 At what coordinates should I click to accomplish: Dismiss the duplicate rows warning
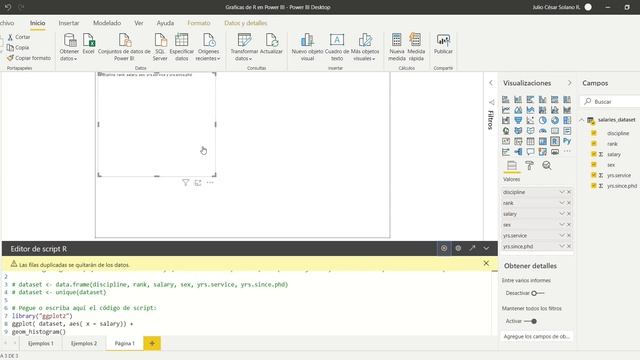(x=486, y=263)
